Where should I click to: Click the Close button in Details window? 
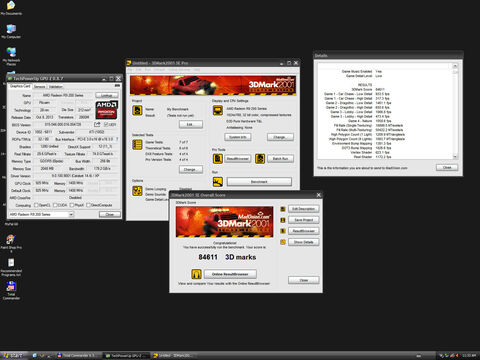[447, 167]
